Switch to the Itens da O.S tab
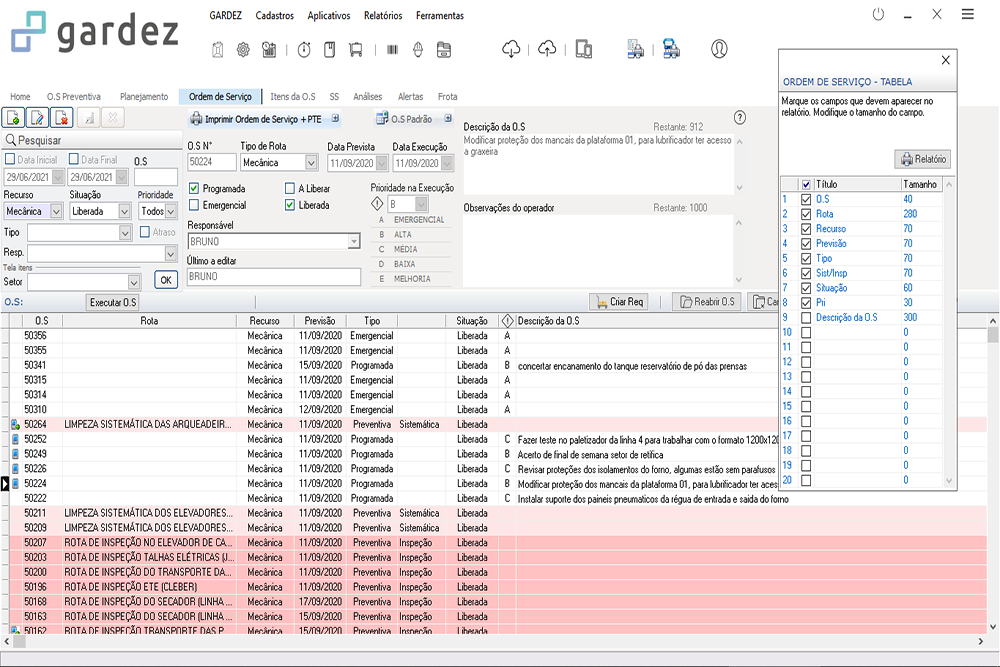The image size is (1000, 667). click(293, 96)
